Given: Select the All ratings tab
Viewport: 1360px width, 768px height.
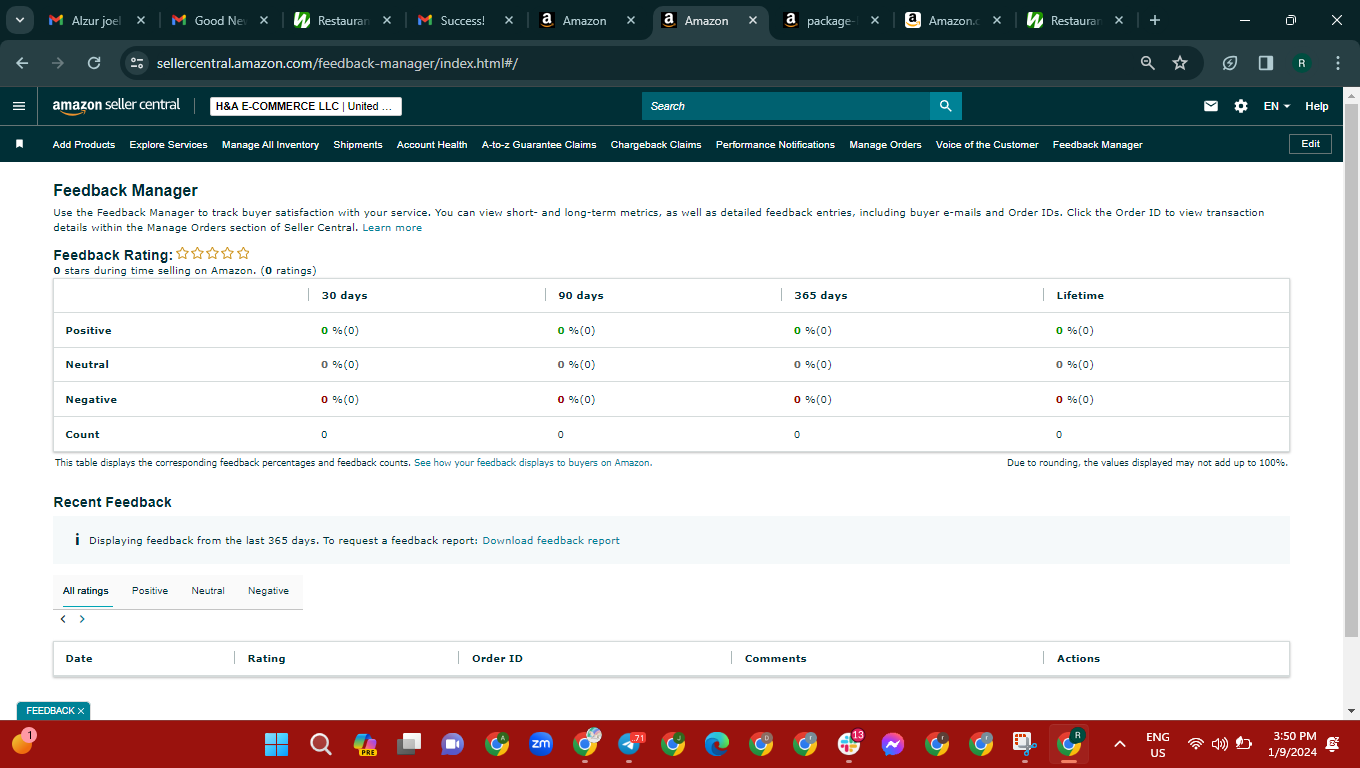Looking at the screenshot, I should [86, 591].
